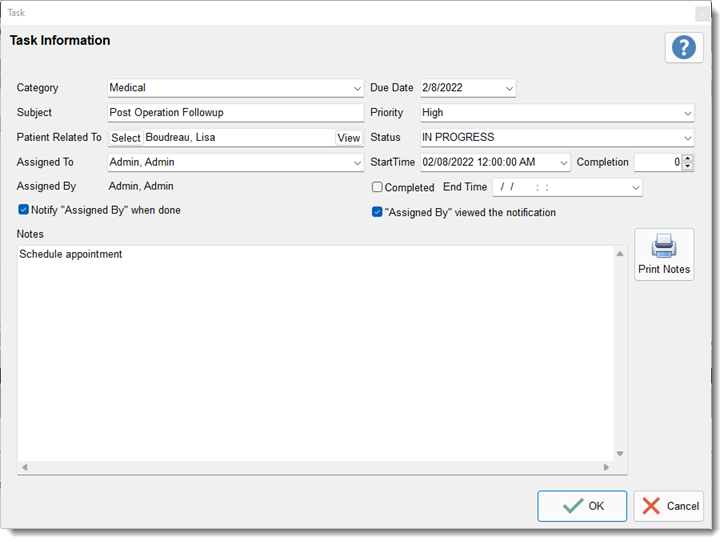The width and height of the screenshot is (727, 544).
Task: Click the Print Notes printer button
Action: pyautogui.click(x=664, y=254)
